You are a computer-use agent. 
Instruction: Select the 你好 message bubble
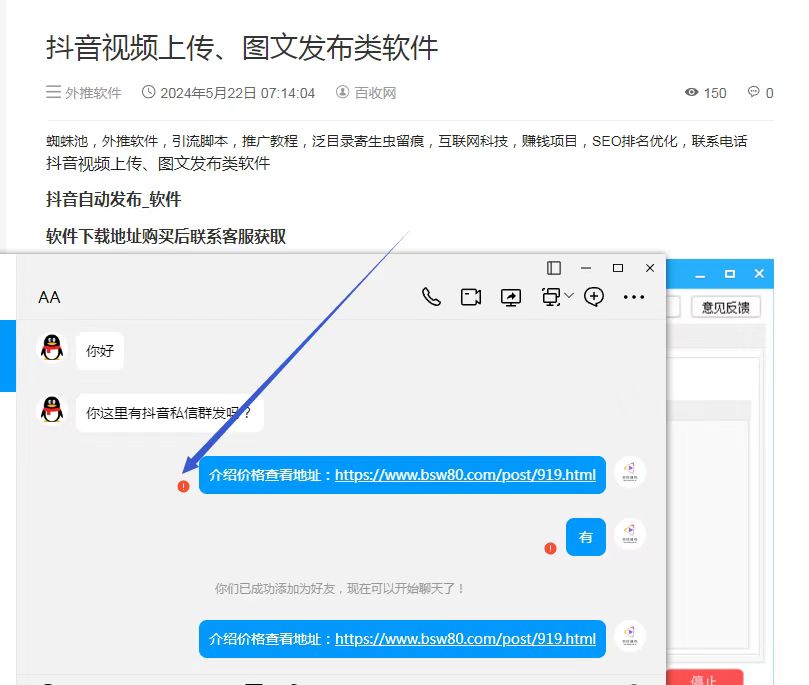[100, 351]
